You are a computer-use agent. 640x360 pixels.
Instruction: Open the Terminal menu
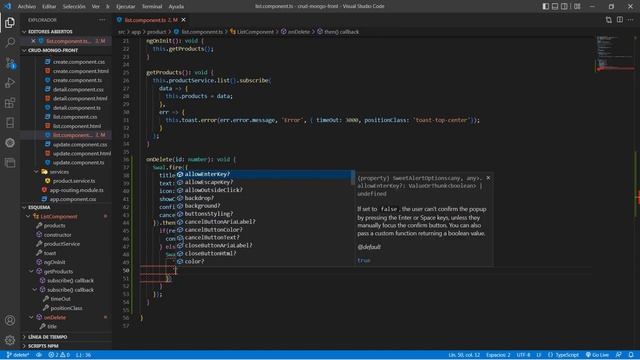pyautogui.click(x=151, y=7)
